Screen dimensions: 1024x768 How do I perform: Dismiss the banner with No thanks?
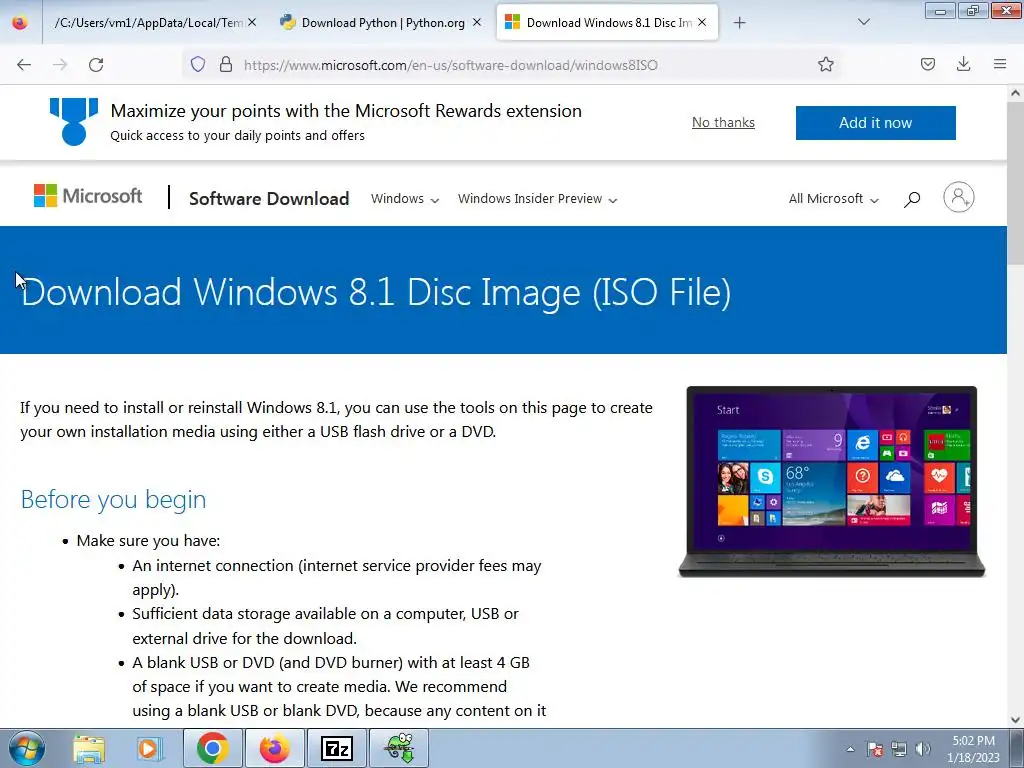(723, 122)
